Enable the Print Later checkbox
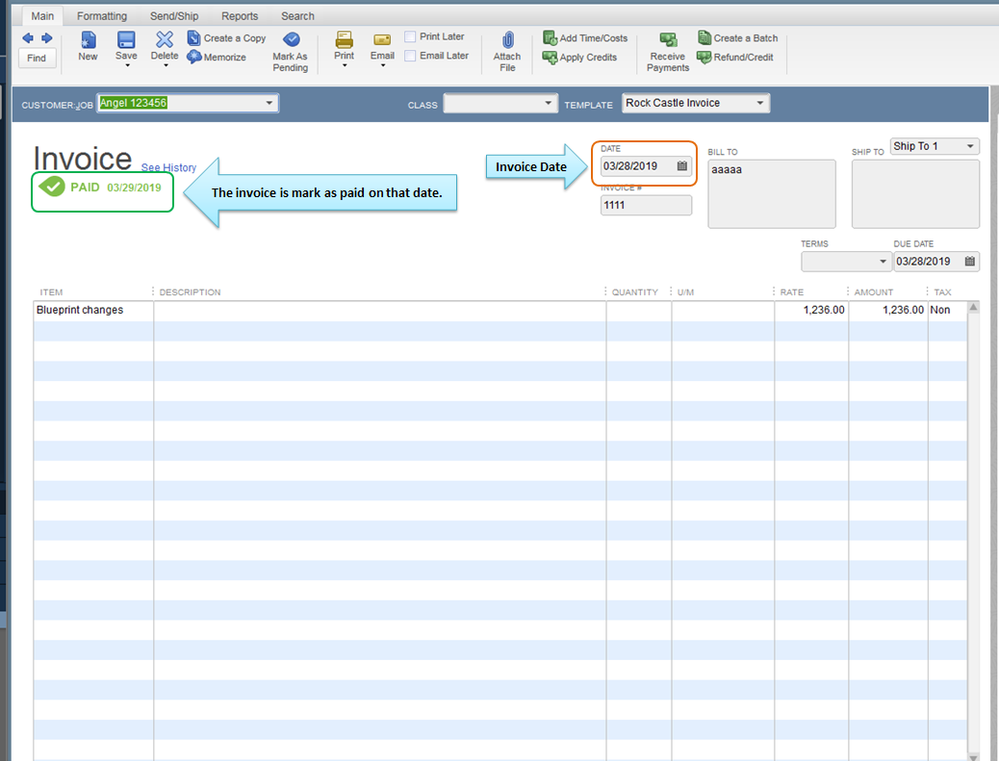999x761 pixels. pyautogui.click(x=410, y=37)
